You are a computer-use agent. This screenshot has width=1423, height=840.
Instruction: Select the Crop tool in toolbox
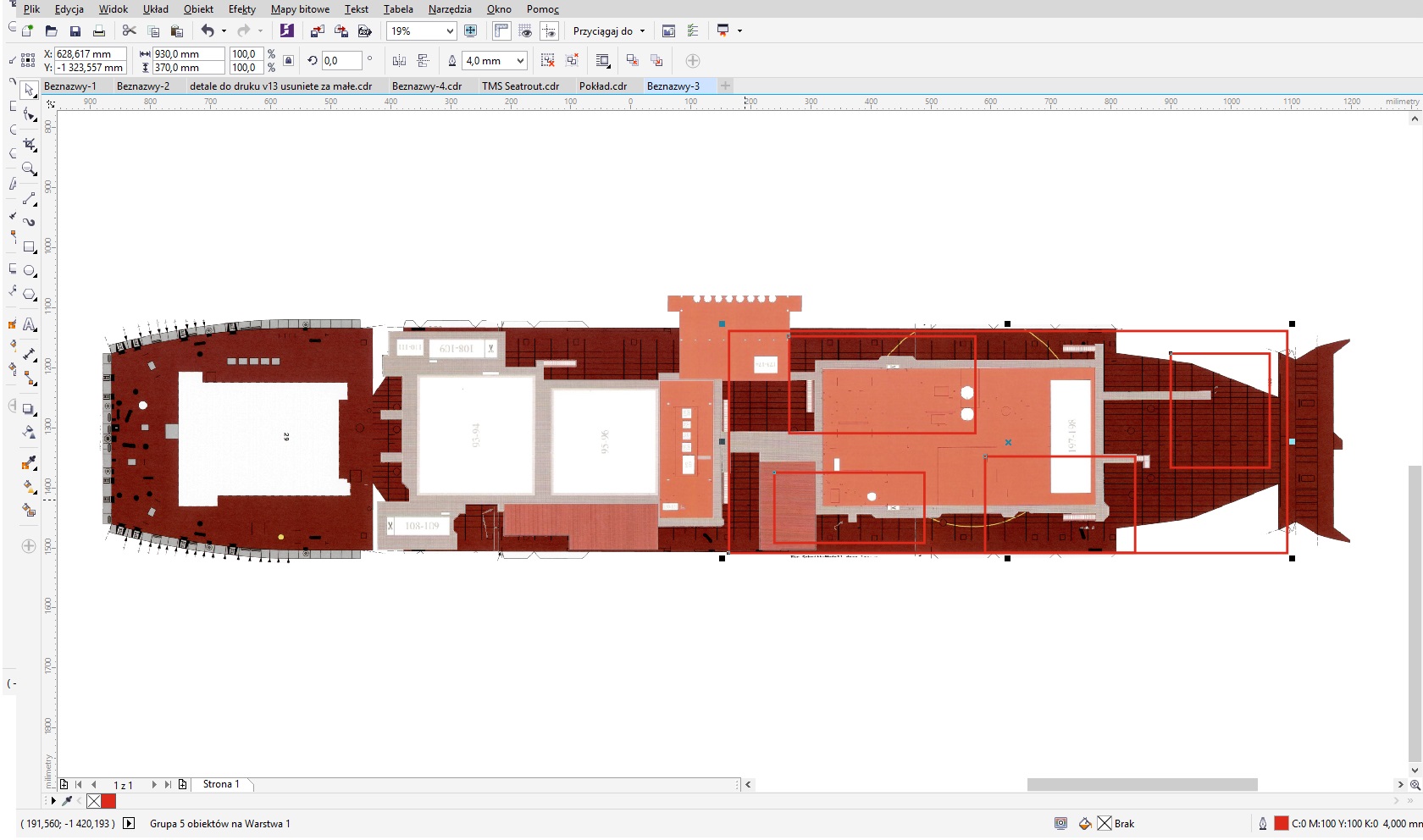pos(29,144)
